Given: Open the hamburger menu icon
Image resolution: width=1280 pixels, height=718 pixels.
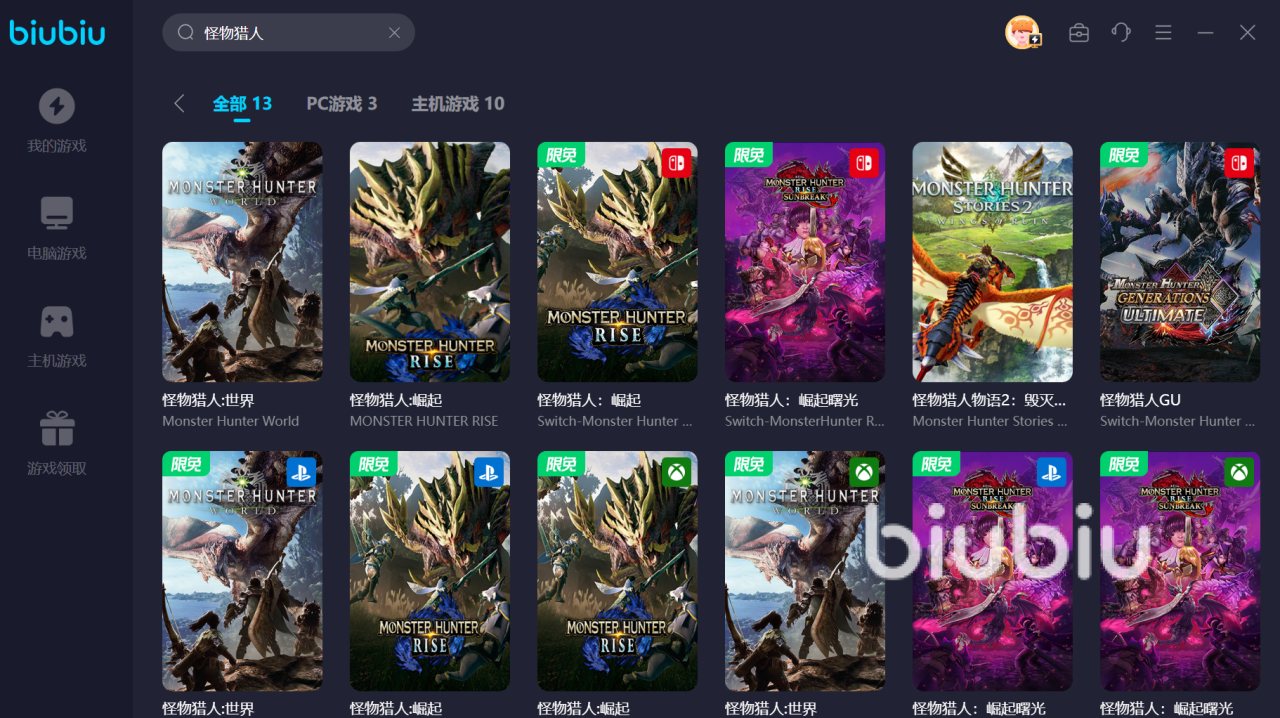Looking at the screenshot, I should [x=1163, y=33].
